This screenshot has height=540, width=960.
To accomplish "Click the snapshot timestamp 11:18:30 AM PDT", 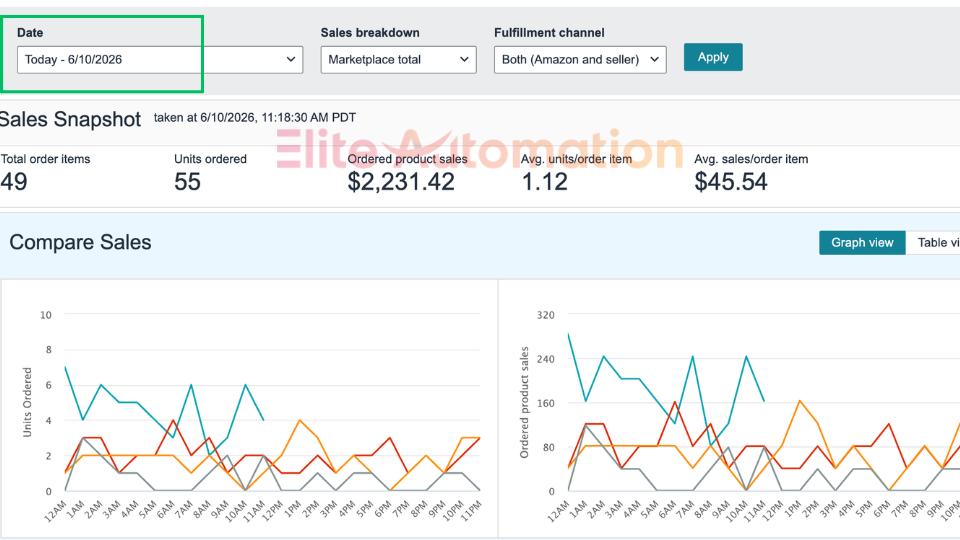I will point(309,118).
